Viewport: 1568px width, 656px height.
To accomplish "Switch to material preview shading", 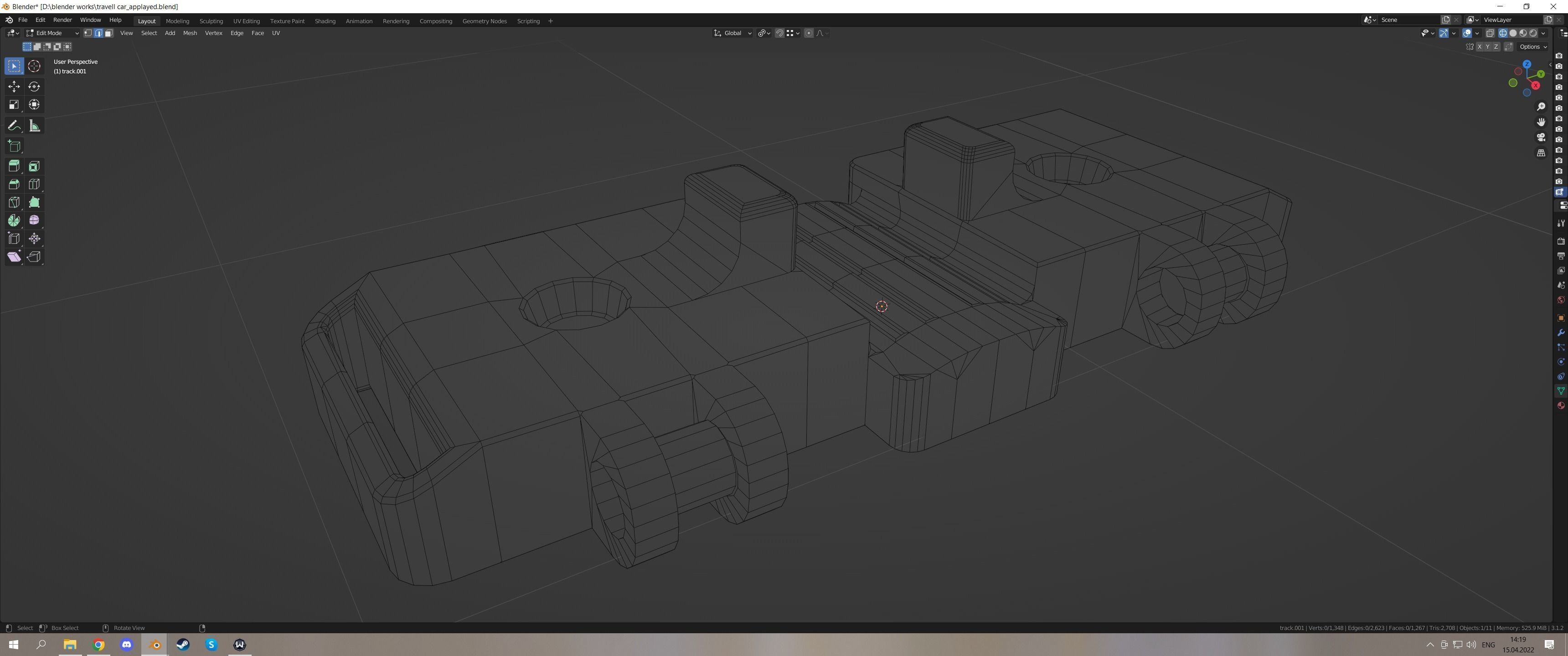I will tap(1524, 33).
